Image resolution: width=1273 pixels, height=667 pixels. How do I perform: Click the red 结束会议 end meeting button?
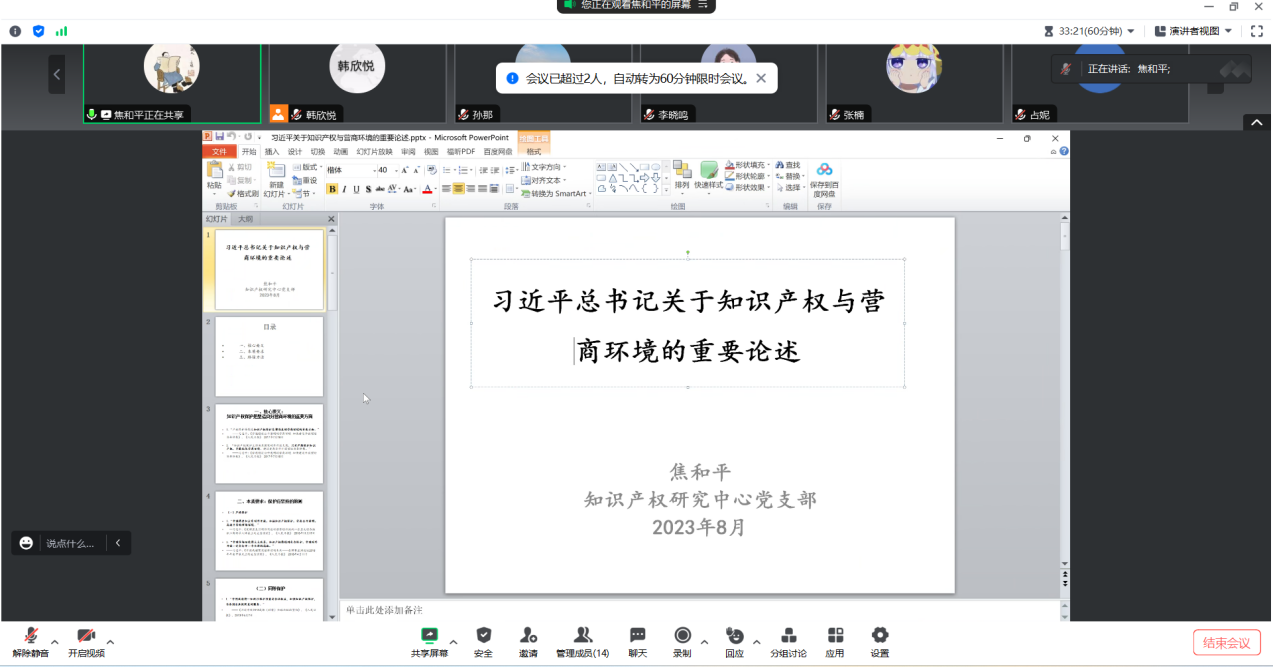[x=1226, y=642]
